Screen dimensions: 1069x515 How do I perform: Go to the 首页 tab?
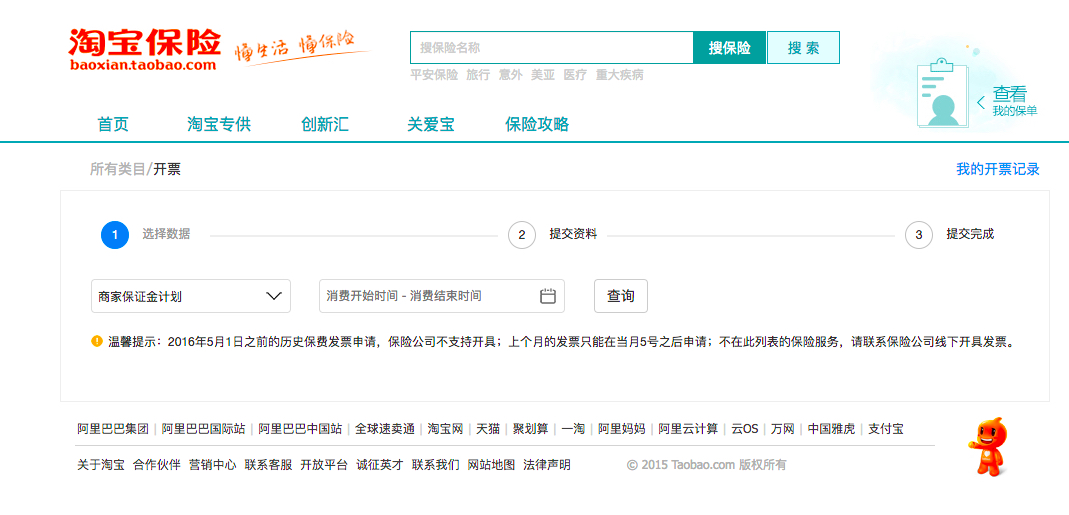pyautogui.click(x=113, y=124)
